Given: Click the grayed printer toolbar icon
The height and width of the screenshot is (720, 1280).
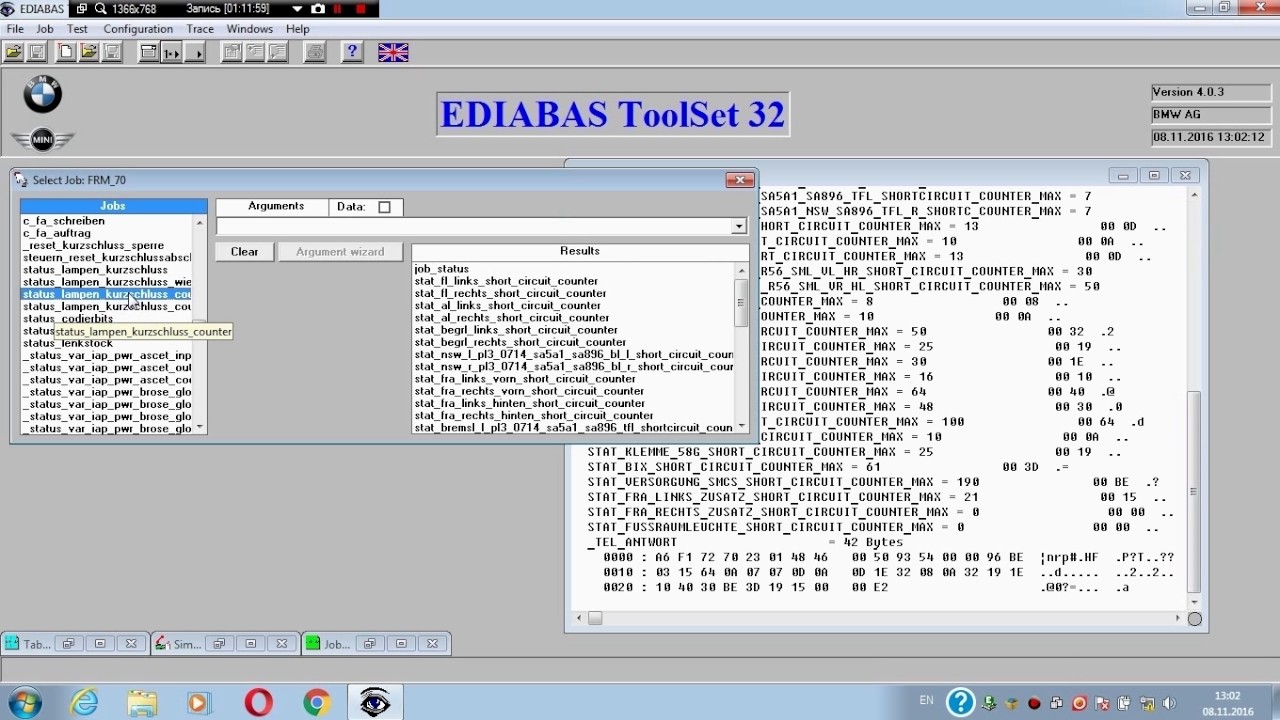Looking at the screenshot, I should coord(314,52).
